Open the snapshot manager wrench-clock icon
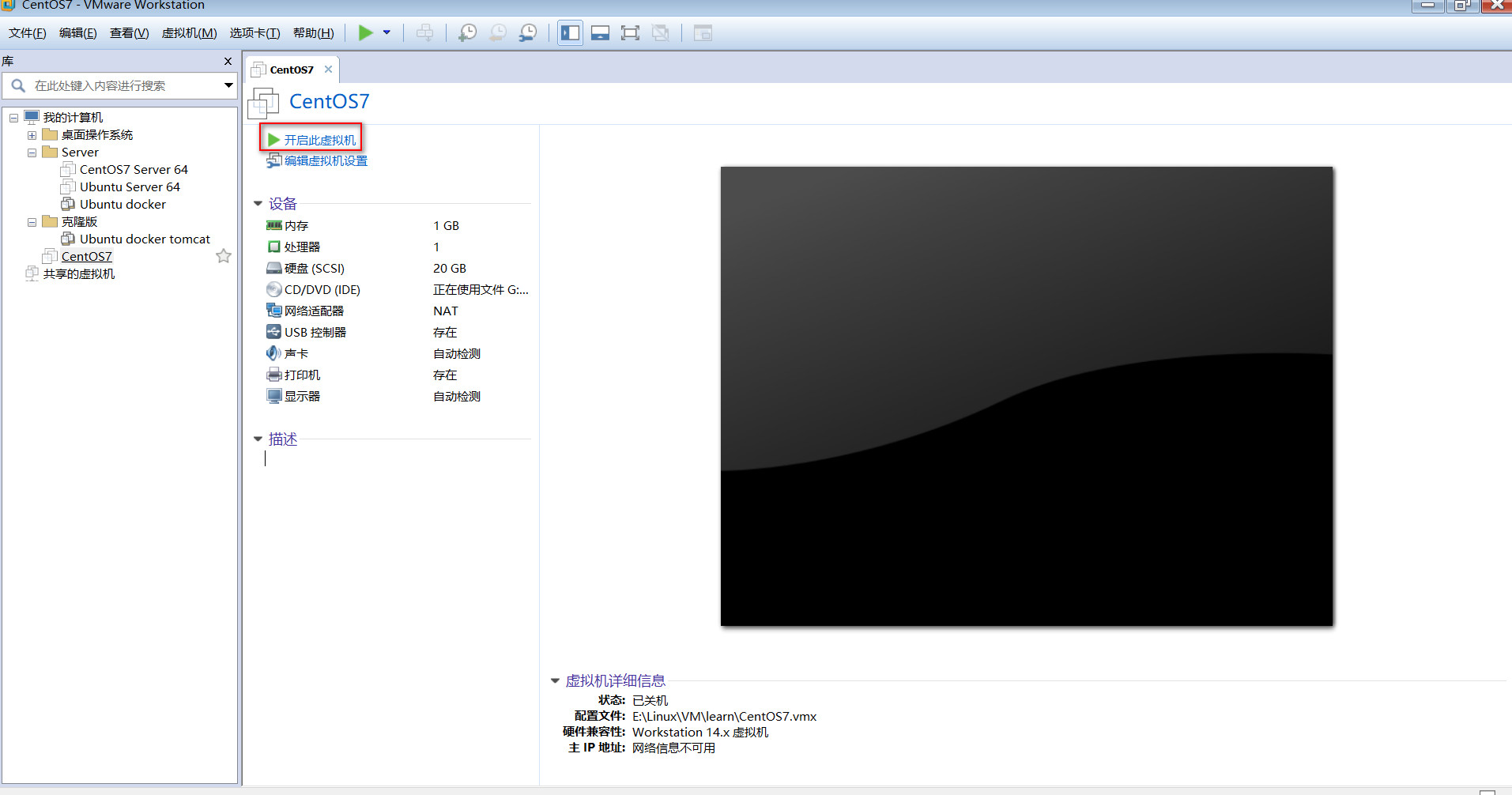This screenshot has width=1512, height=795. click(x=528, y=32)
